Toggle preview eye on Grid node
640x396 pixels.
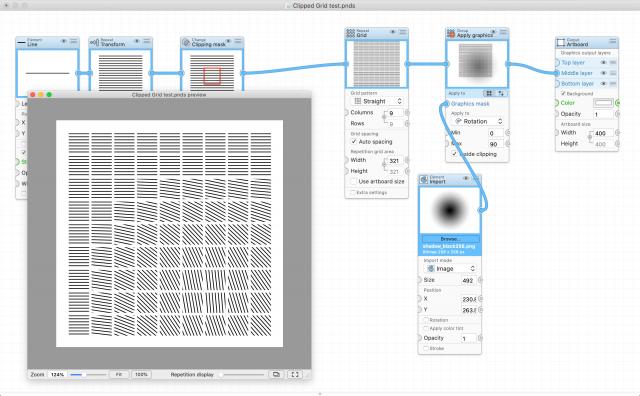click(393, 32)
